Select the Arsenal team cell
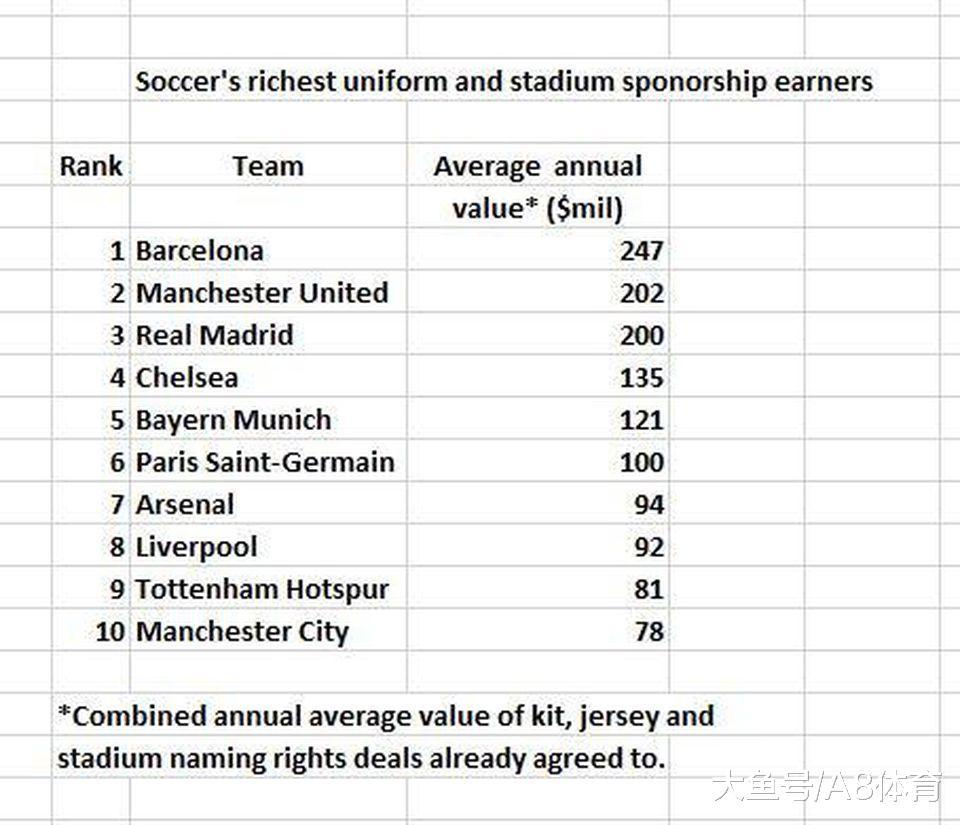Viewport: 960px width, 825px height. (x=185, y=504)
